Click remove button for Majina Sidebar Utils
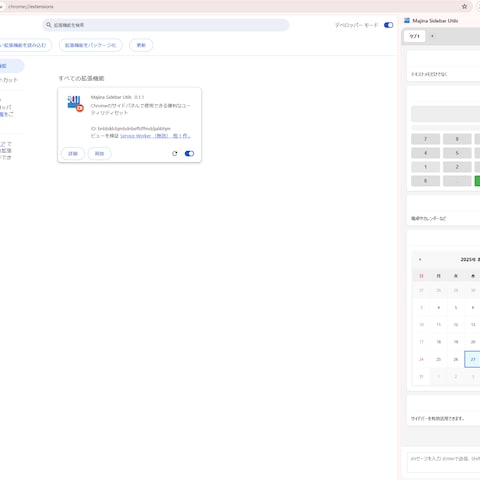480x480 pixels. coord(99,153)
